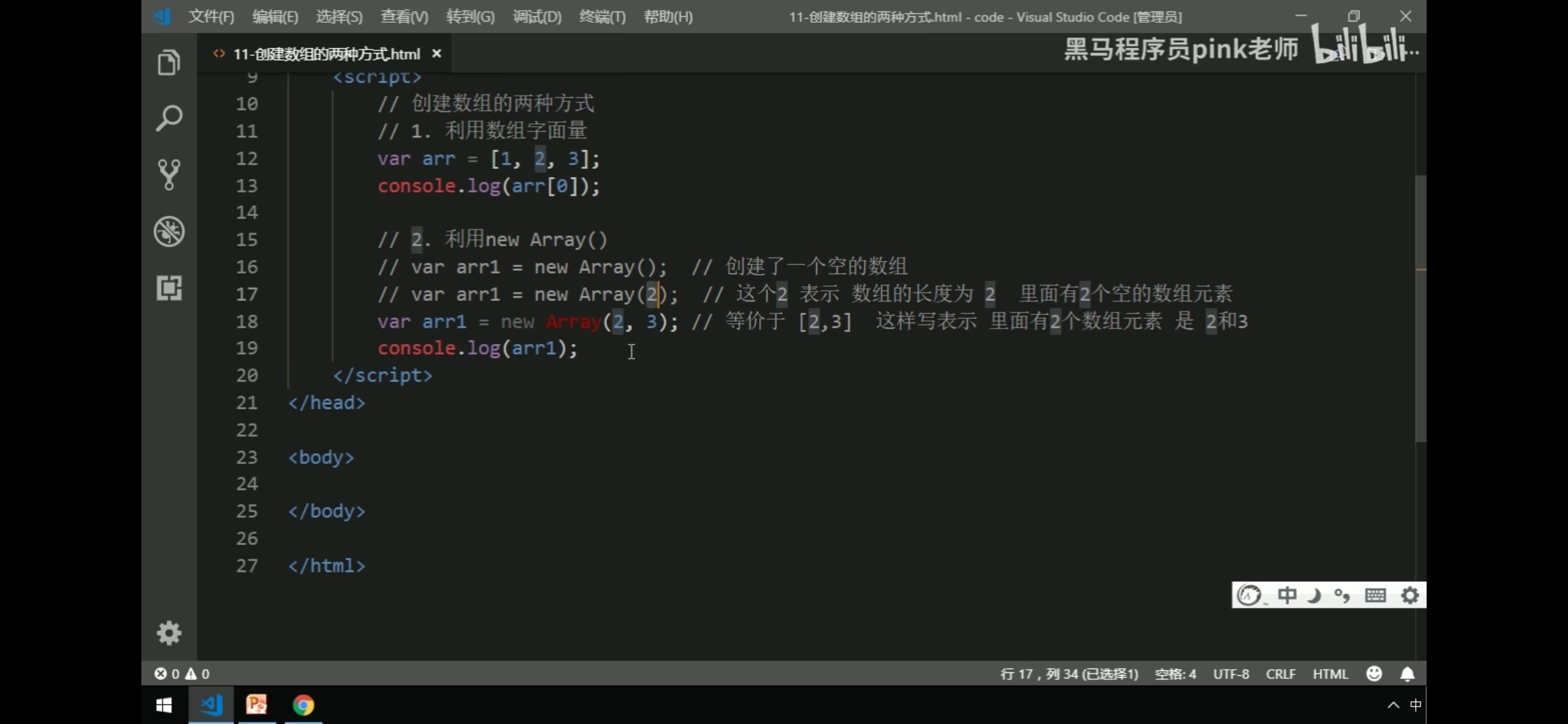Change indentation via 空格: 4

[1175, 674]
